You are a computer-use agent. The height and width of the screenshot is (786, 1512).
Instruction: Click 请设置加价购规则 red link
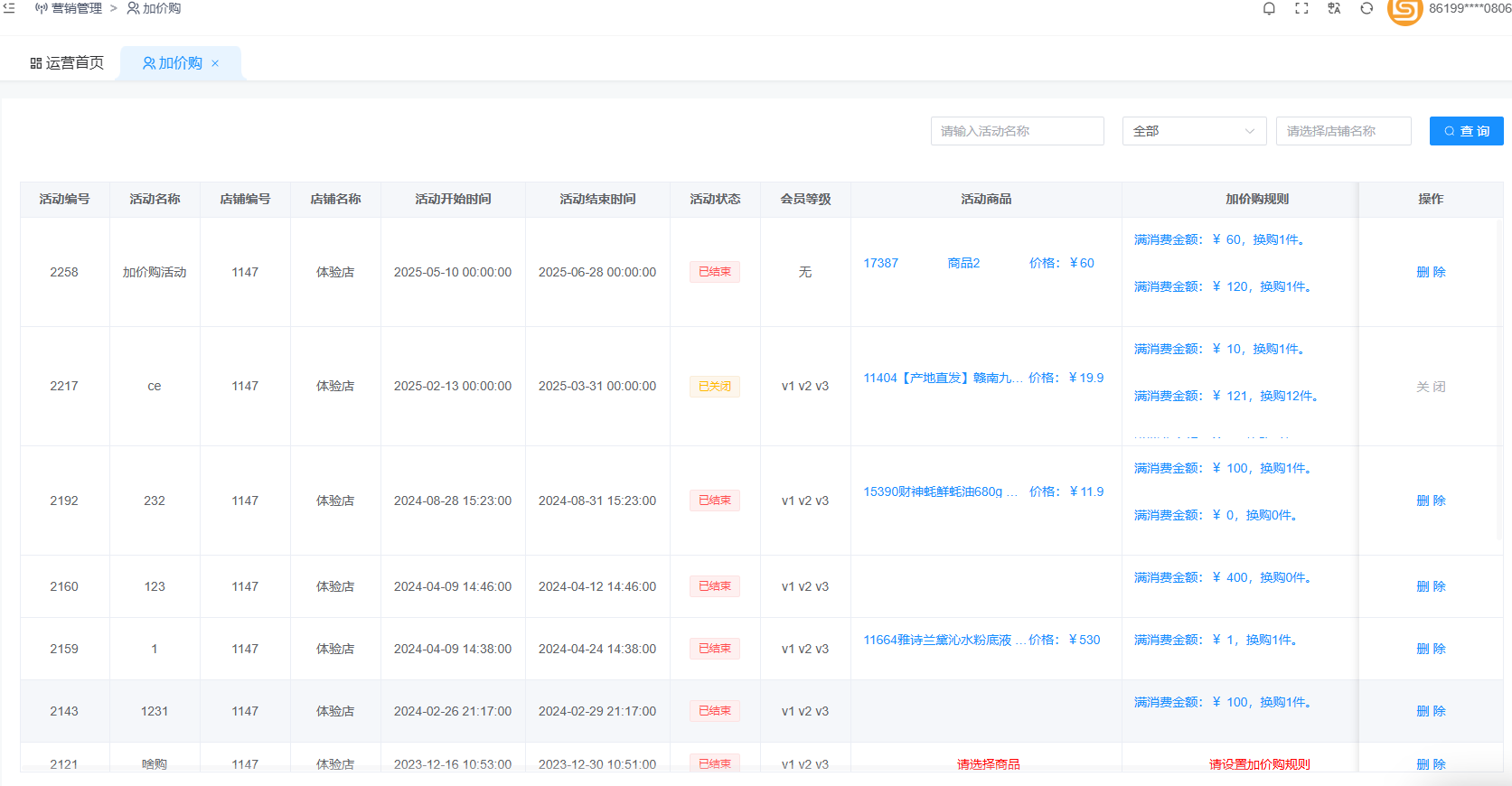(1259, 763)
